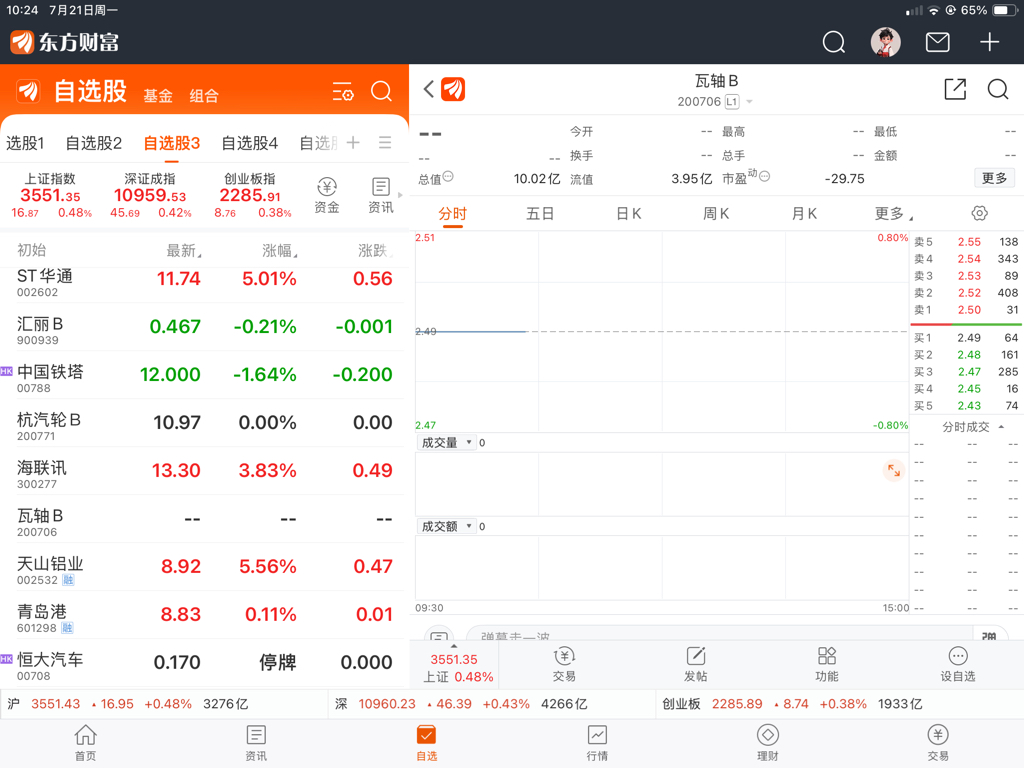The image size is (1024, 768).
Task: Open 交易 trade icon under chart
Action: (564, 664)
